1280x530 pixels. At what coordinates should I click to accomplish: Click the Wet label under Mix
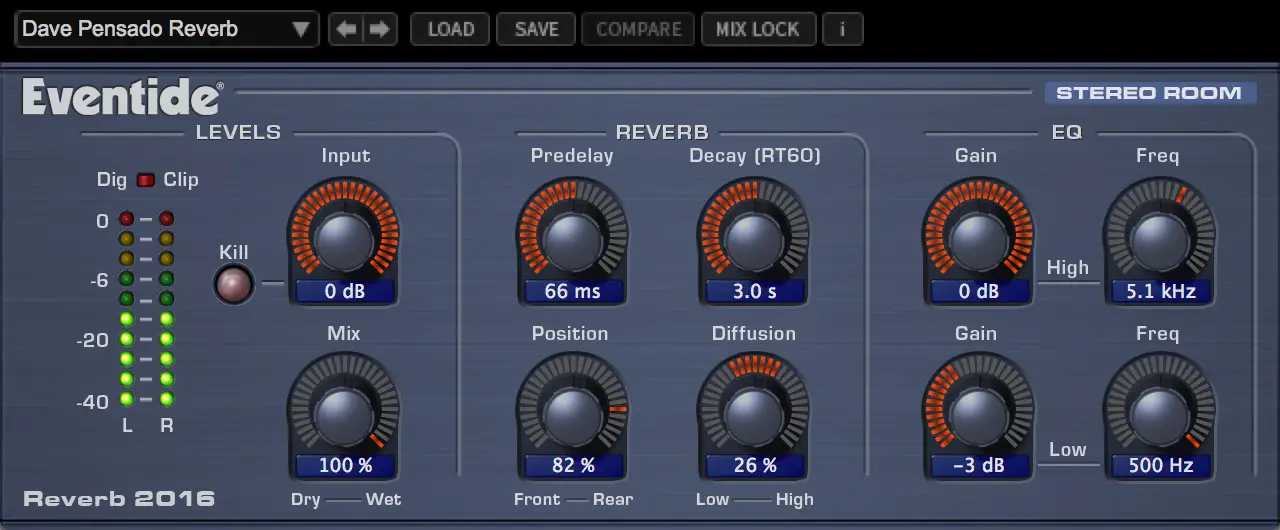coord(383,499)
